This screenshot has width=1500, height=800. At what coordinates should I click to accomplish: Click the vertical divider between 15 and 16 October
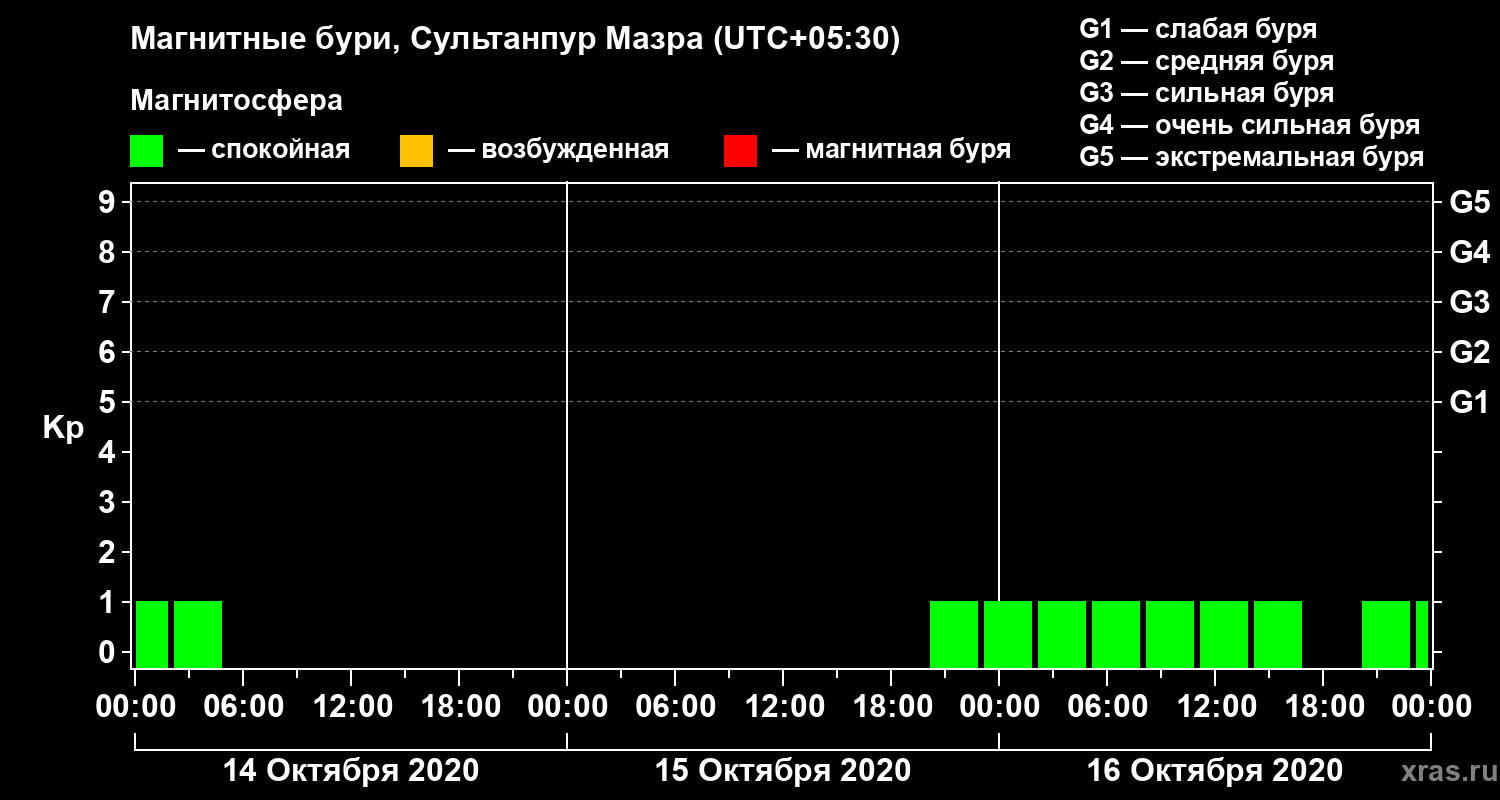999,425
